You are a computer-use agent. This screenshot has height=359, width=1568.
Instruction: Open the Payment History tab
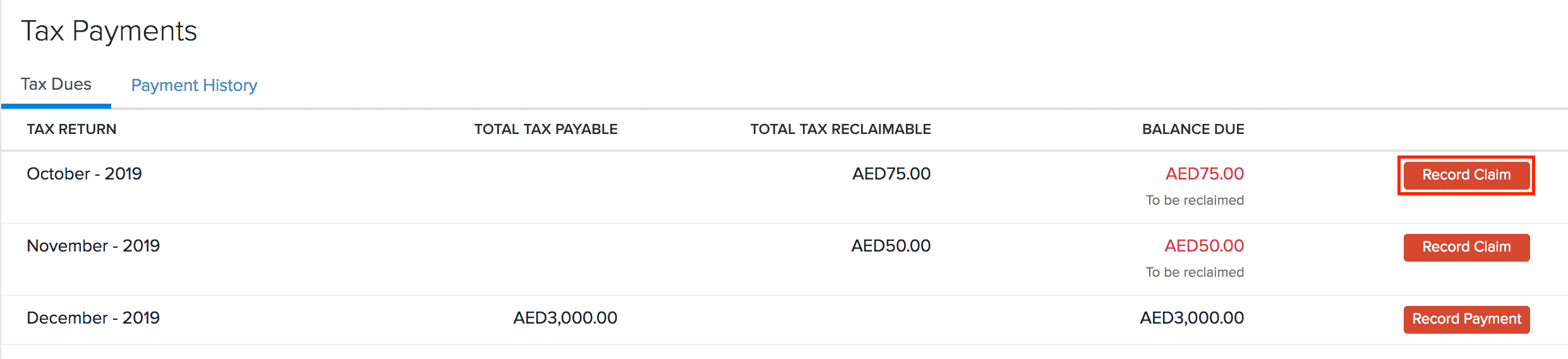click(x=194, y=85)
